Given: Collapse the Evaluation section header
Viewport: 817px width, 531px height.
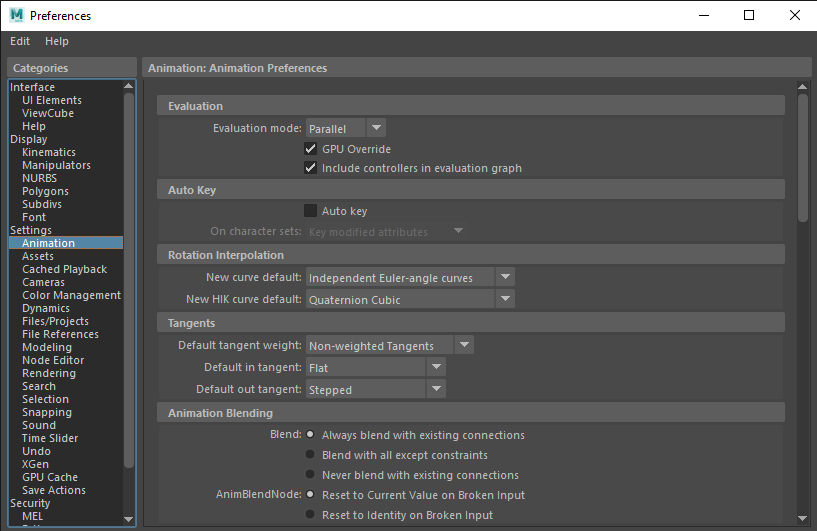Looking at the screenshot, I should (x=471, y=106).
